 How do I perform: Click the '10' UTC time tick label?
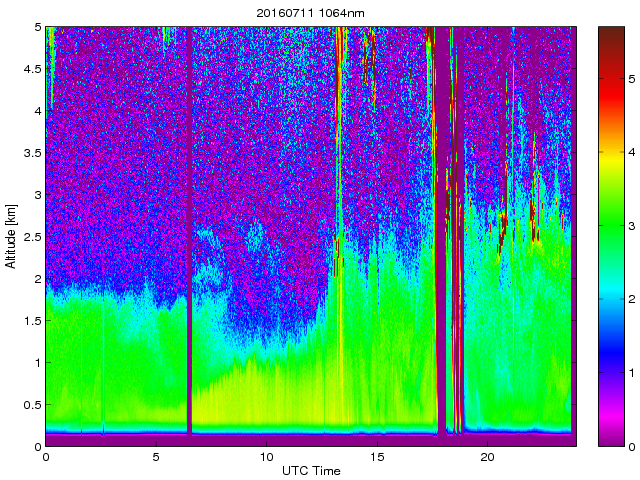click(267, 457)
